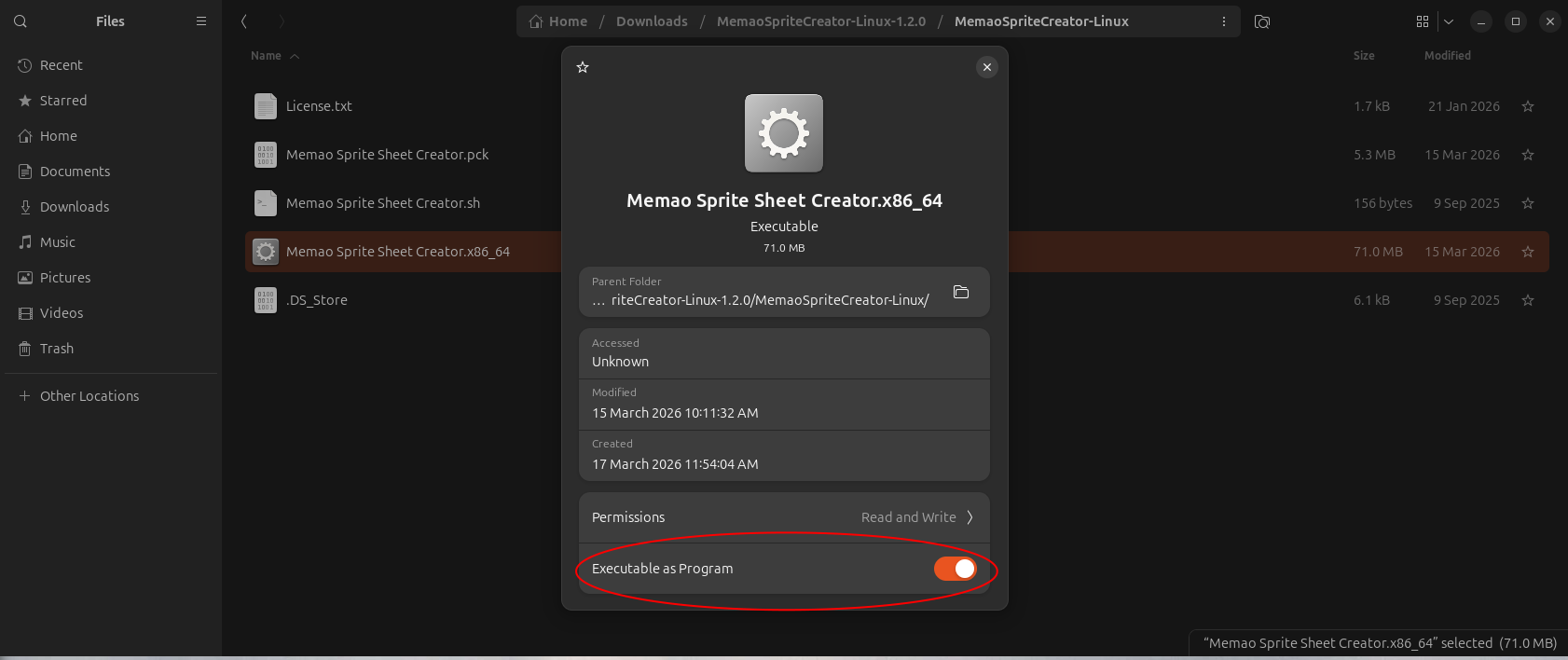Viewport: 1568px width, 660px height.
Task: Open Trash in the sidebar
Action: [57, 349]
